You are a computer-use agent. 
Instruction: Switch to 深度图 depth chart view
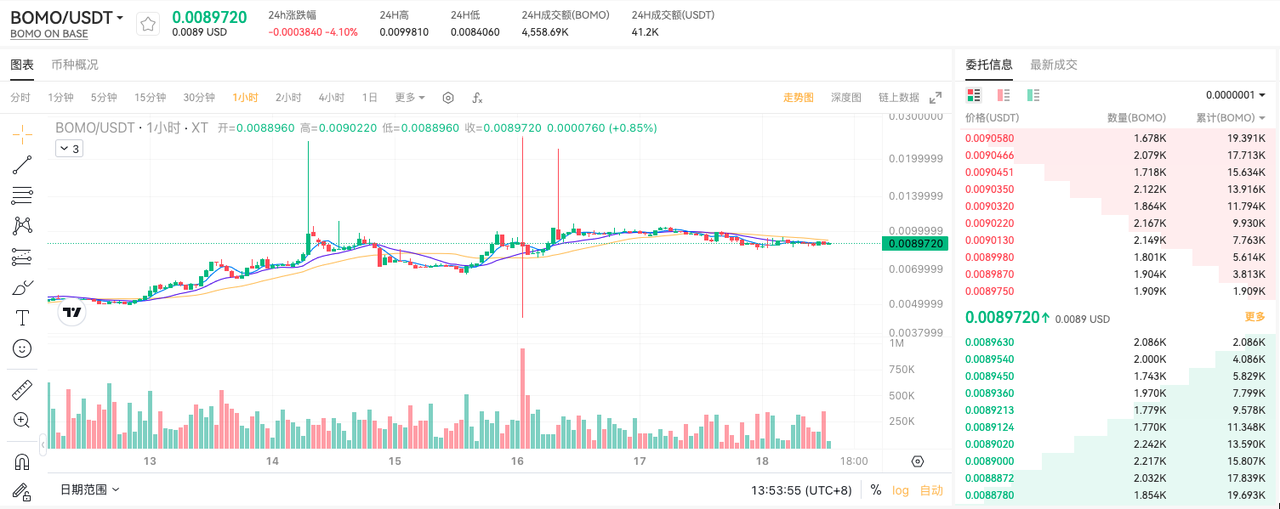coord(846,98)
